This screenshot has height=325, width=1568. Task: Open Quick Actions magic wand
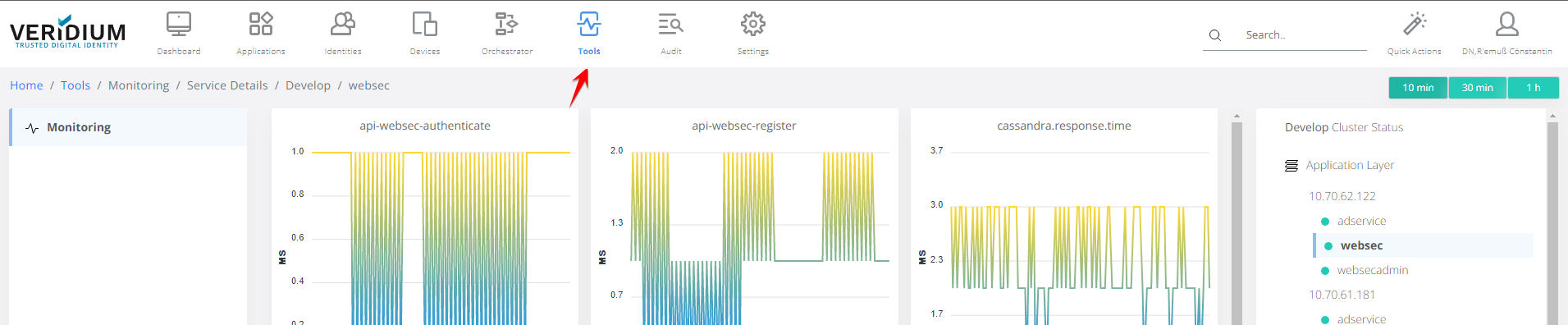point(1415,24)
